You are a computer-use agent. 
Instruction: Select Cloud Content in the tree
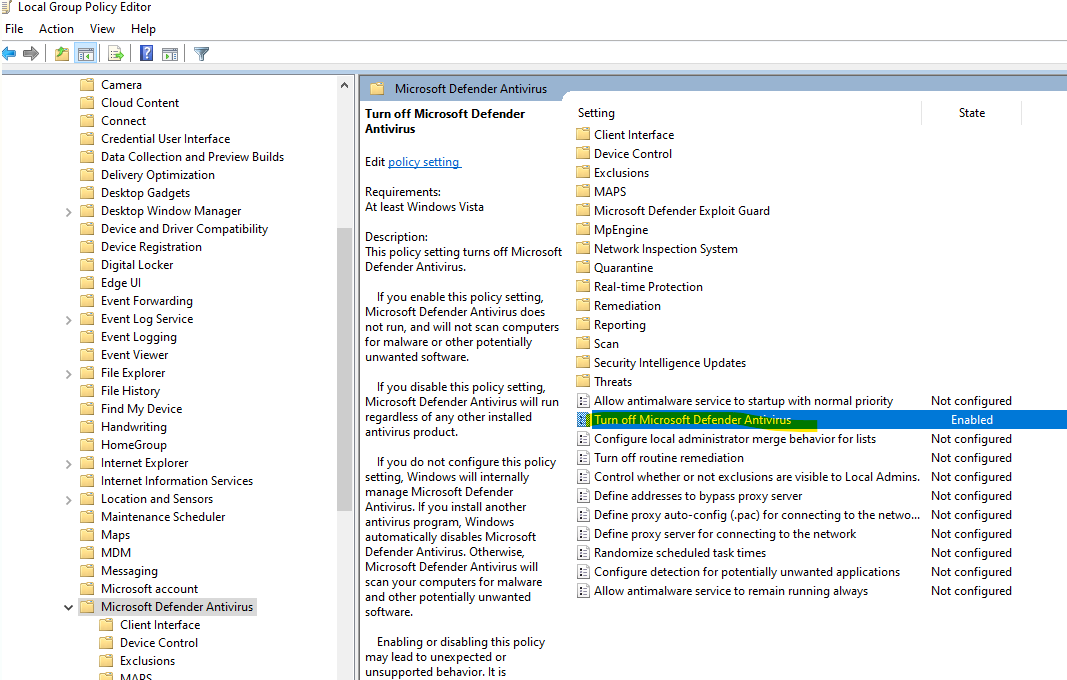click(x=140, y=103)
